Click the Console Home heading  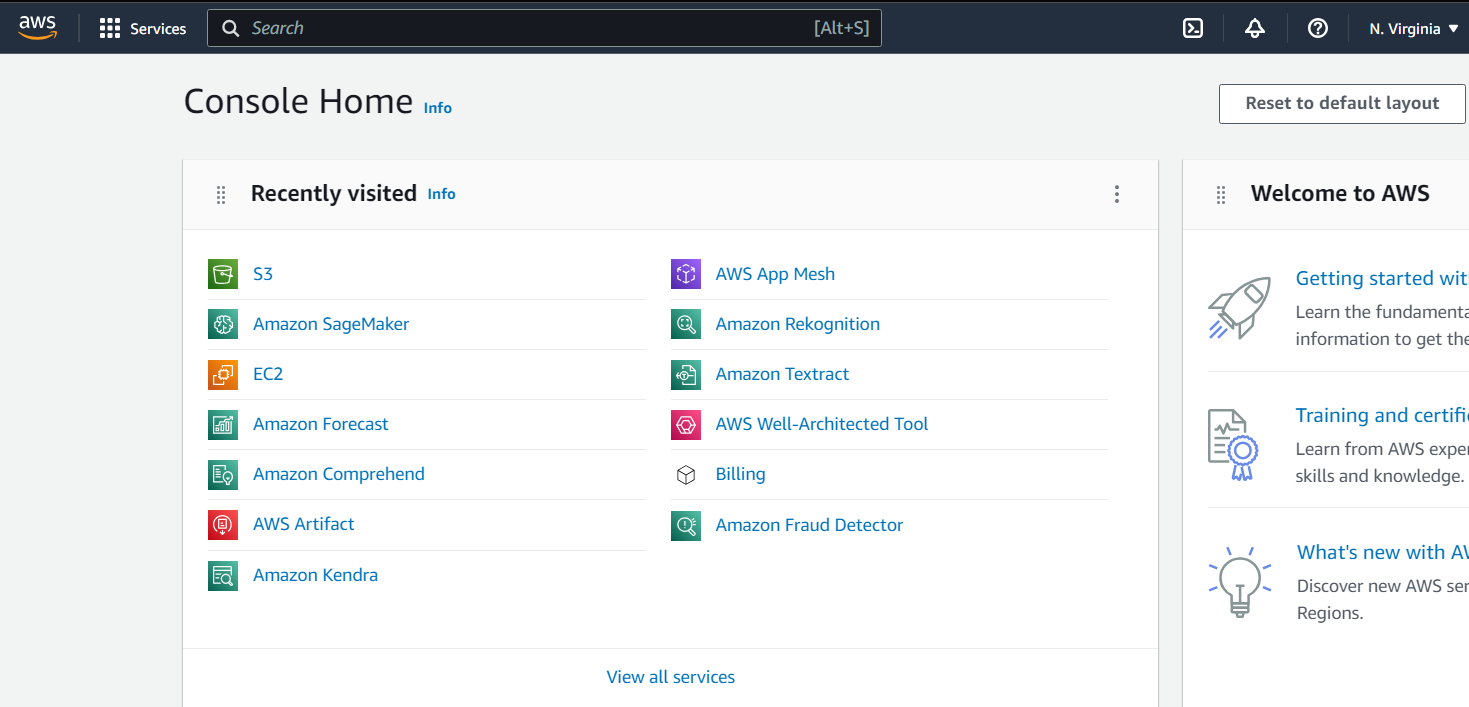click(298, 102)
